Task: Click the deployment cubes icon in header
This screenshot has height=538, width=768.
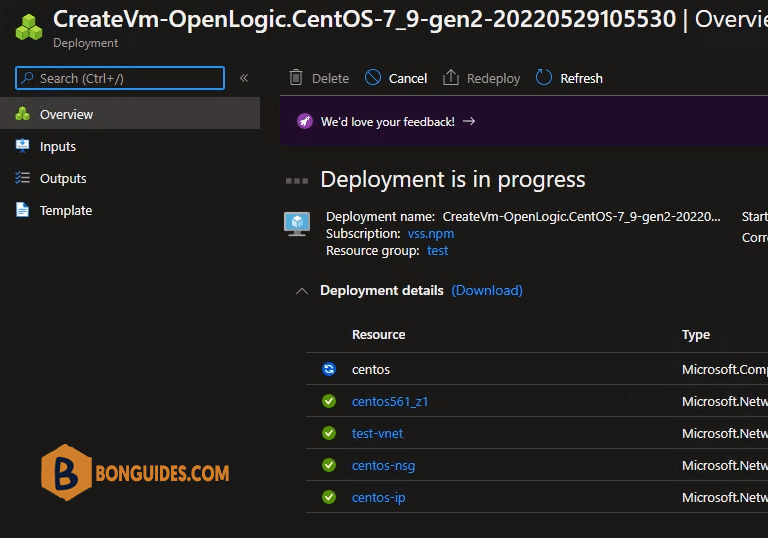Action: click(x=29, y=27)
